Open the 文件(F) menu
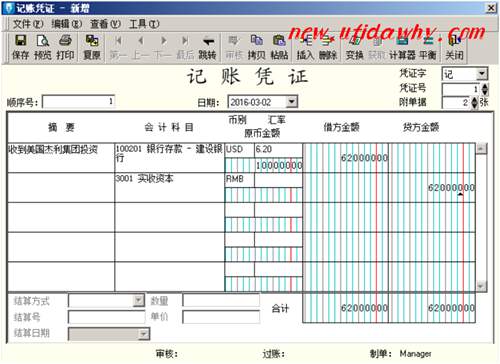The height and width of the screenshot is (364, 500). click(28, 24)
